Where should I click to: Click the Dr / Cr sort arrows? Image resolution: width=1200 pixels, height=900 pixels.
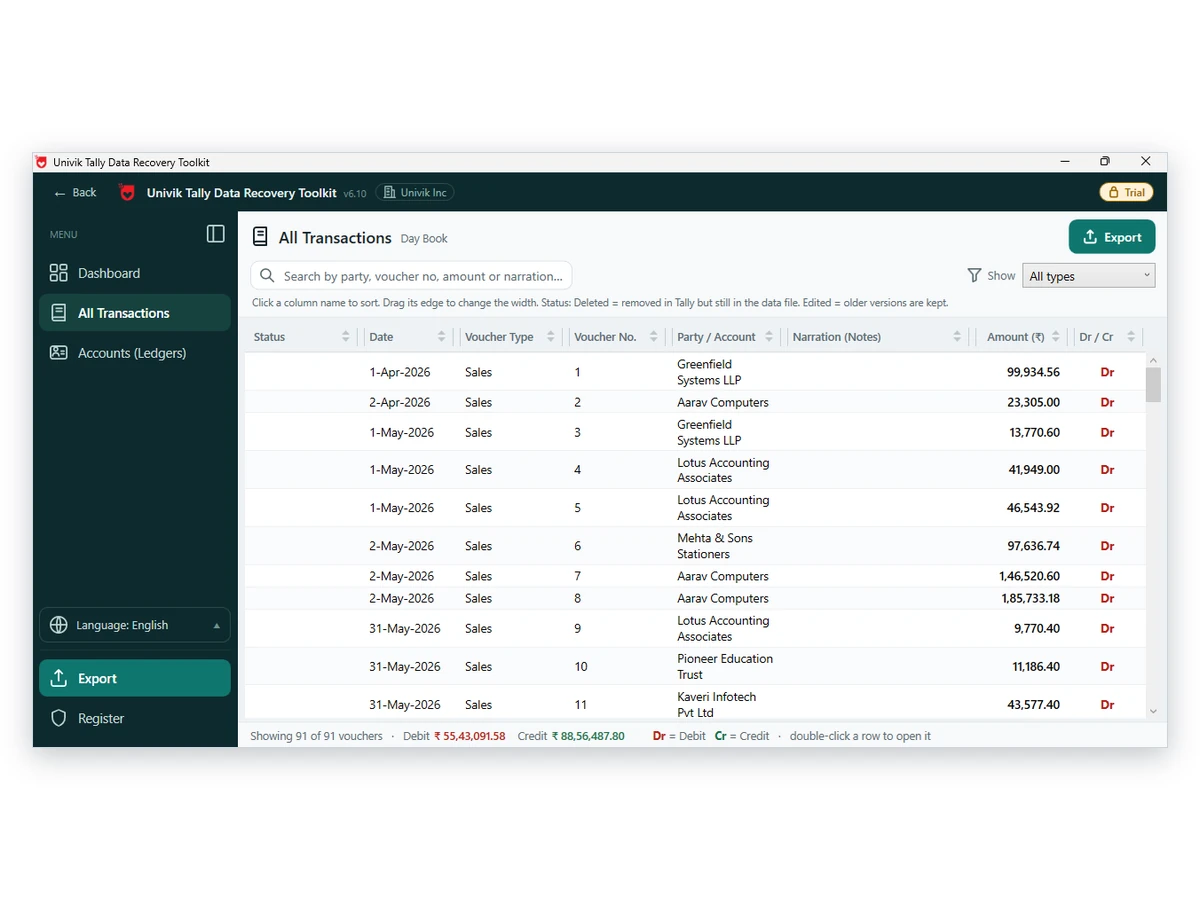click(1131, 337)
